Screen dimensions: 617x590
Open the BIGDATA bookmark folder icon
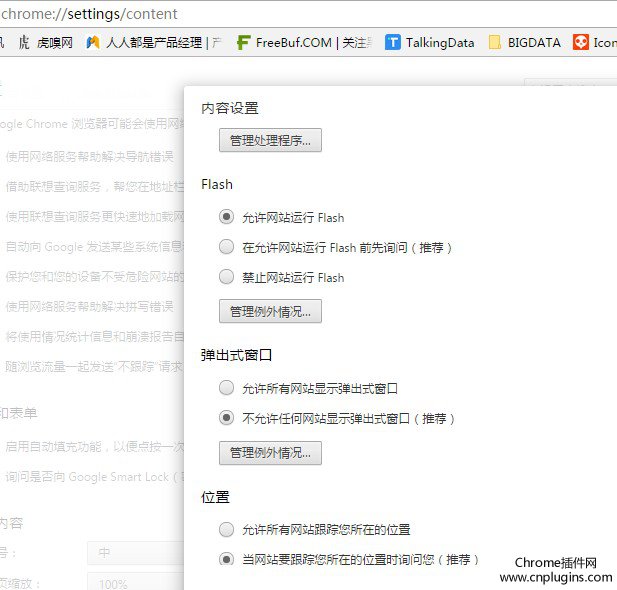(x=495, y=43)
